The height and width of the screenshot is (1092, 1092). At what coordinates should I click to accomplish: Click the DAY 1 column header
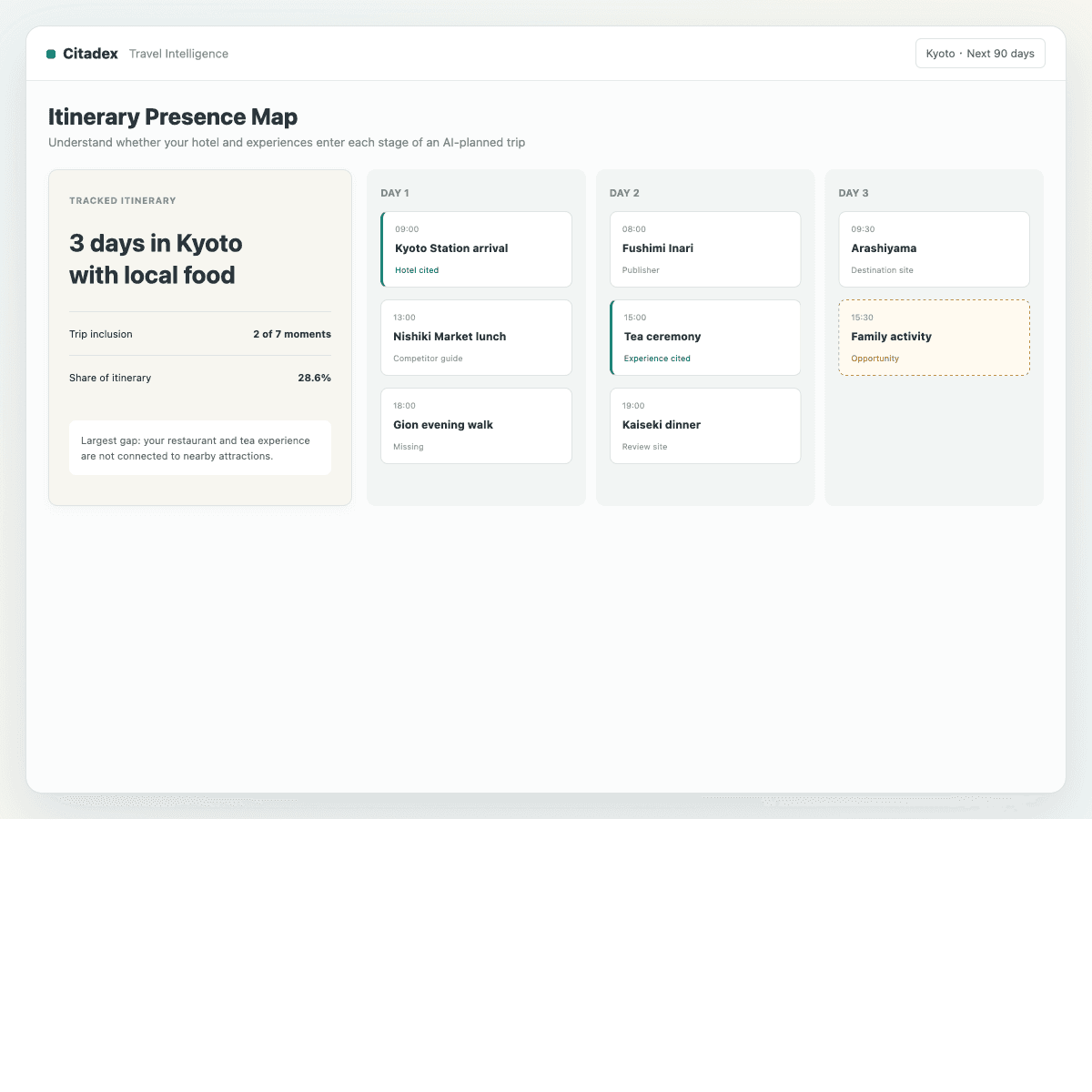click(395, 193)
